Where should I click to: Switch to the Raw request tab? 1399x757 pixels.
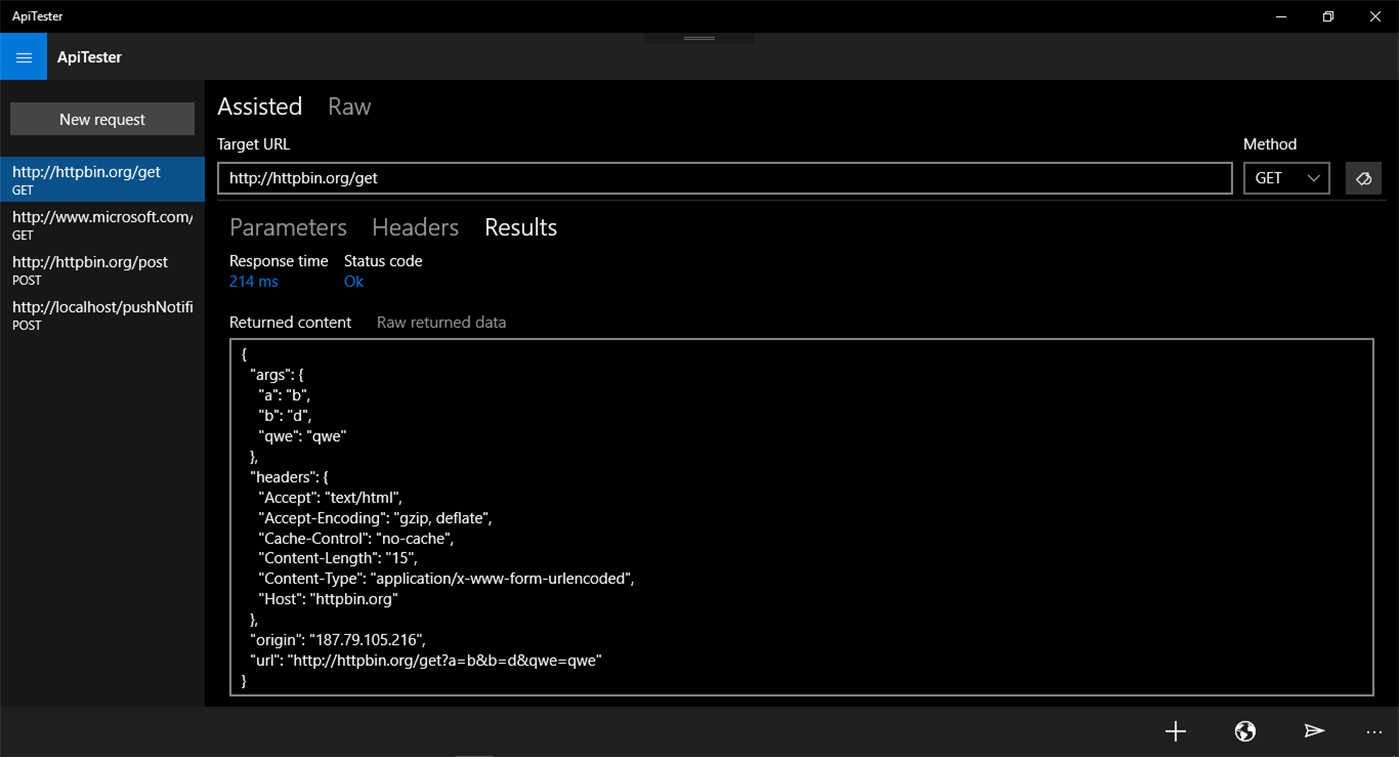[348, 106]
